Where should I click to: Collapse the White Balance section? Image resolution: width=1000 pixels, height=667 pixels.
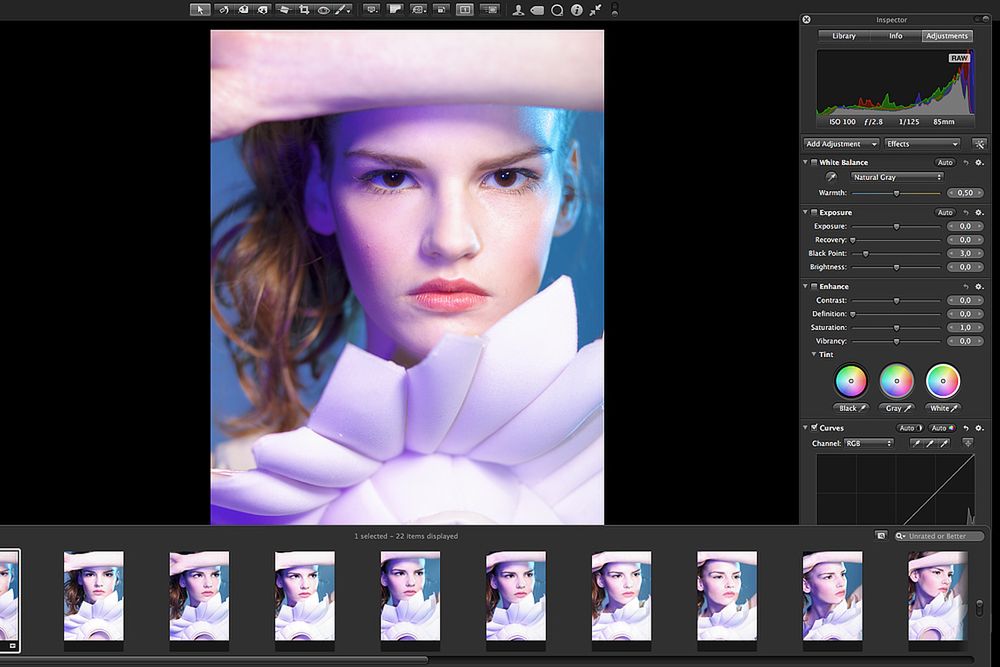(805, 162)
